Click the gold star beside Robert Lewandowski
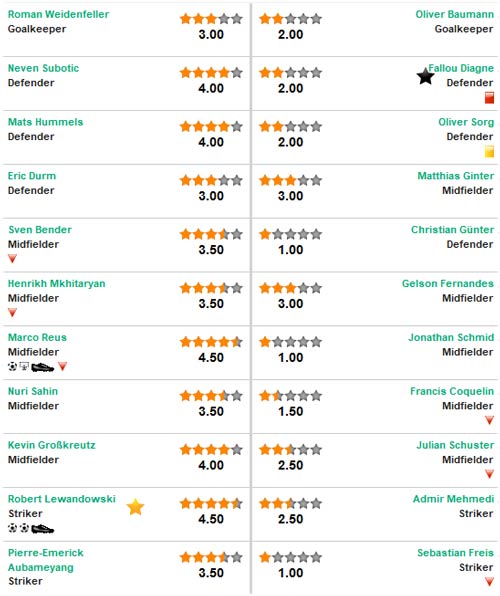The image size is (500, 596). pos(135,507)
